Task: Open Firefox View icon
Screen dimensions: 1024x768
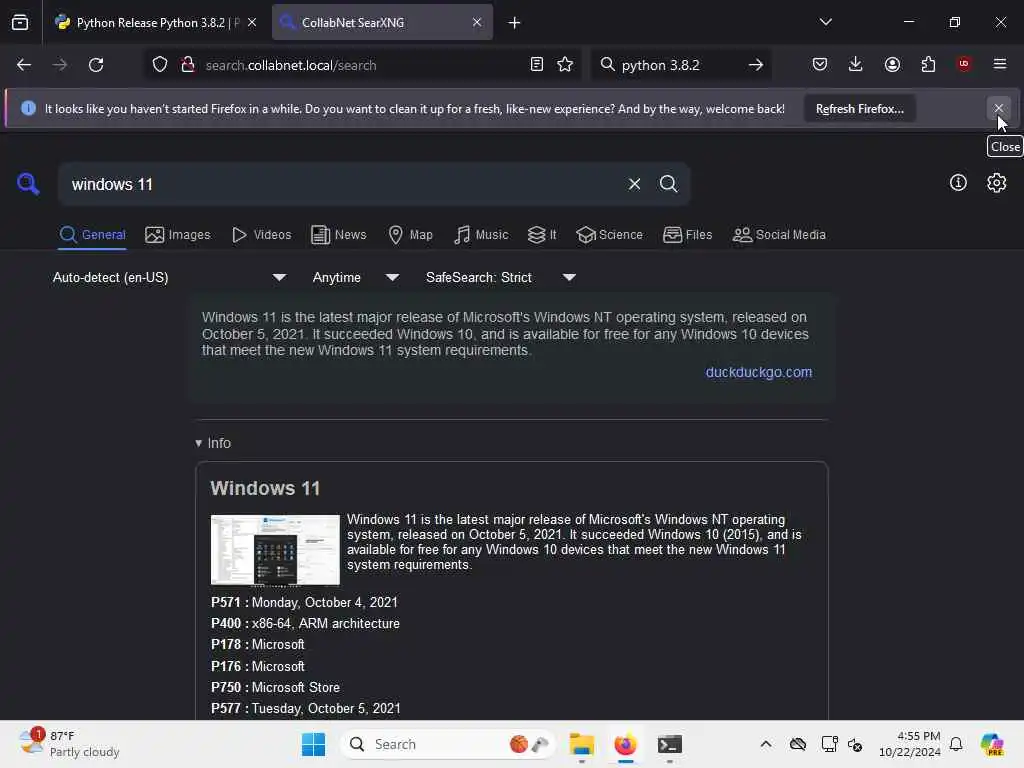Action: [x=20, y=22]
